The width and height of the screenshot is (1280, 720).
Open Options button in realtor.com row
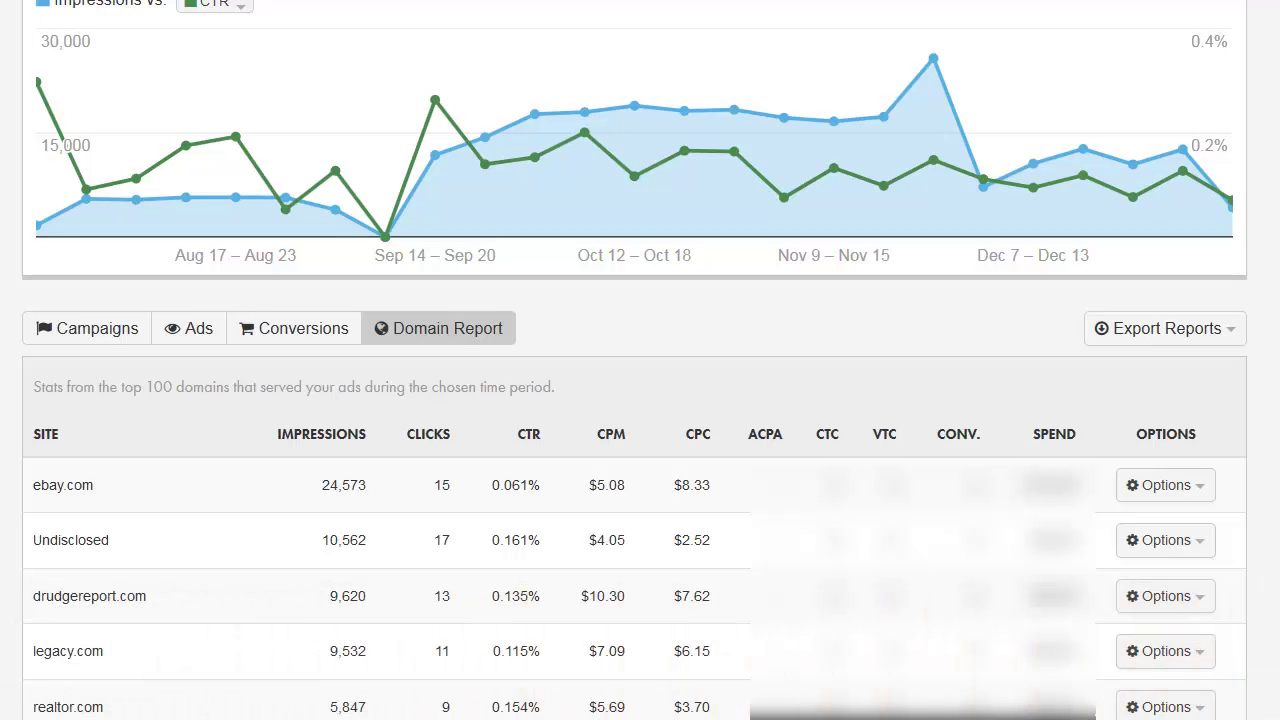point(1165,707)
